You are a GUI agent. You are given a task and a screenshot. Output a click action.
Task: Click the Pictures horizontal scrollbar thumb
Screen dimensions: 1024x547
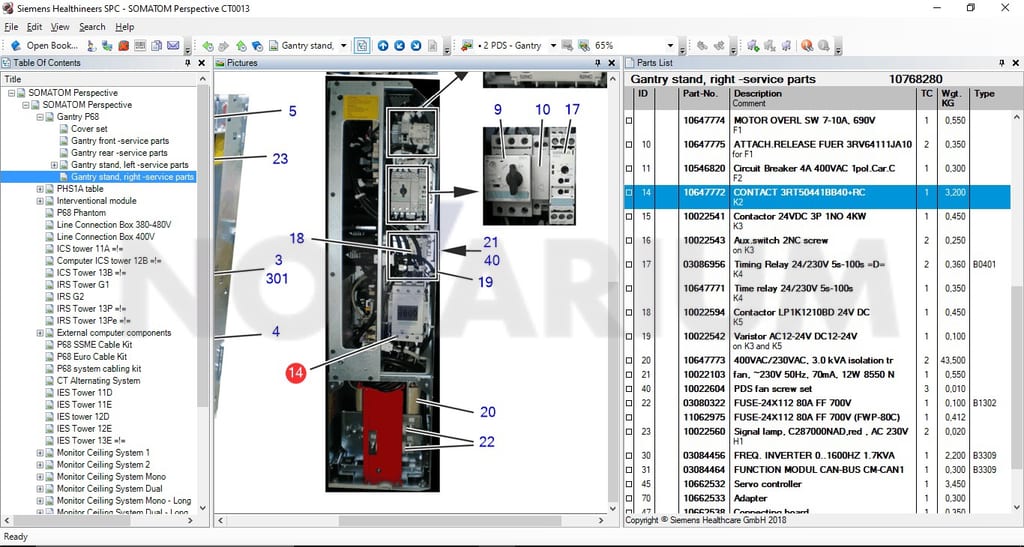coord(450,521)
